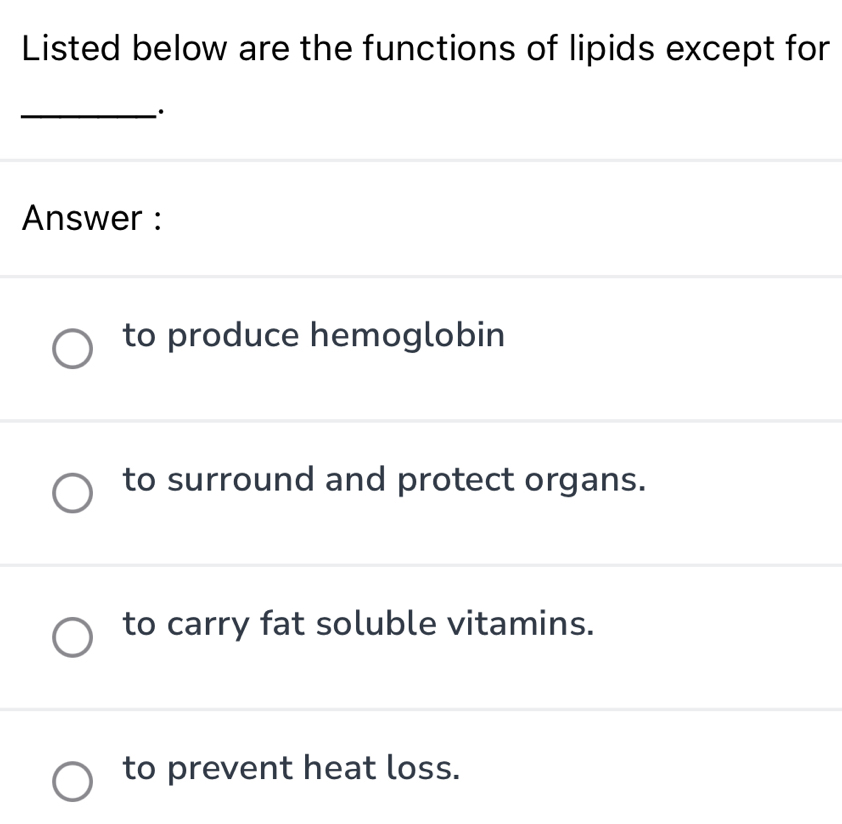Click the "to prevent heat loss." text

tap(292, 768)
